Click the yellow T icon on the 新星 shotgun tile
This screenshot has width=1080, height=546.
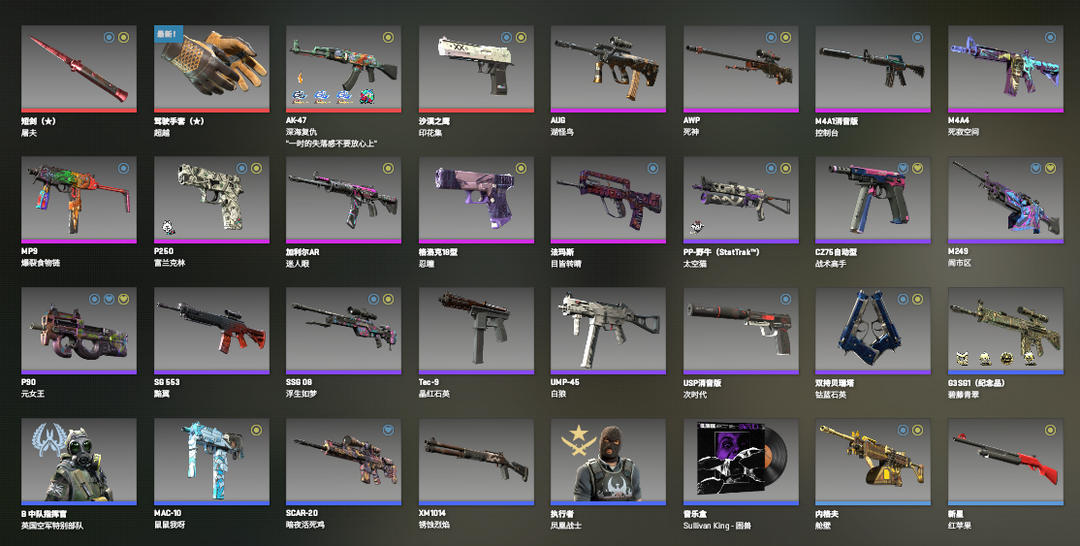(1050, 430)
